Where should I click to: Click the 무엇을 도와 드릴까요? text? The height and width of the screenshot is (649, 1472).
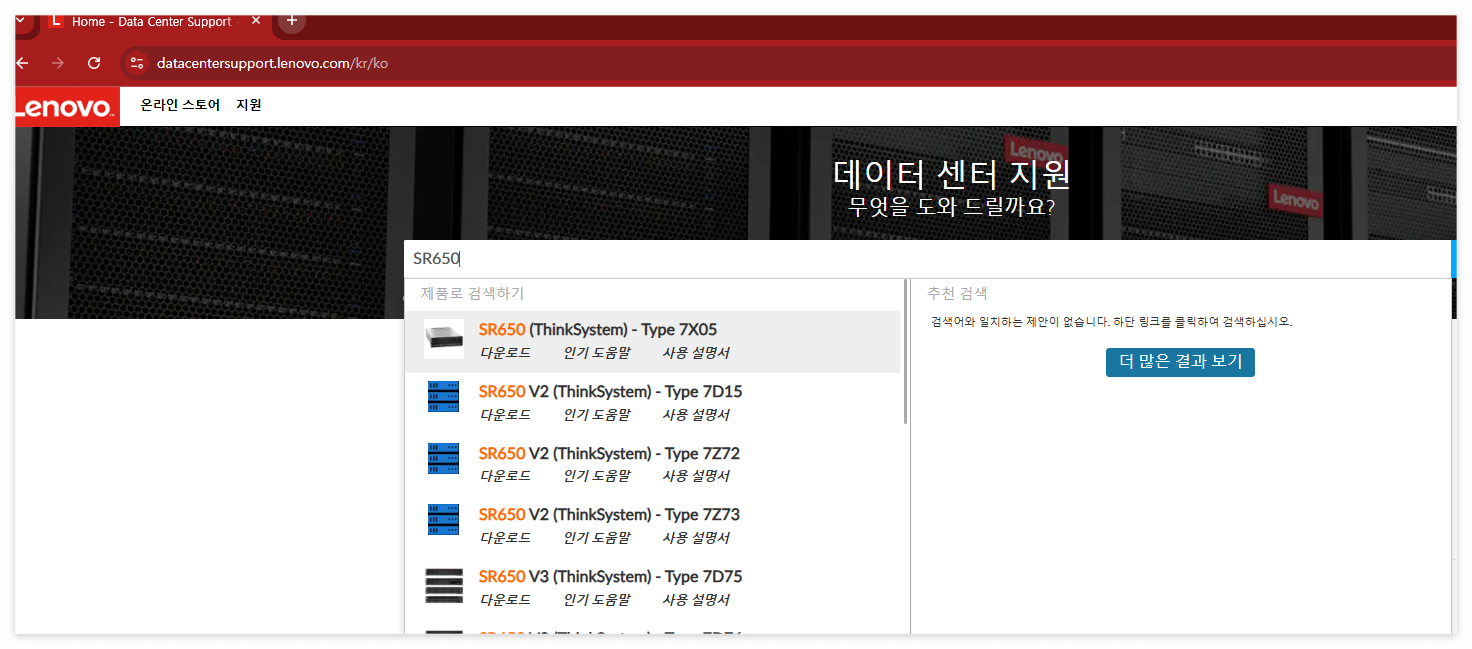pyautogui.click(x=951, y=207)
